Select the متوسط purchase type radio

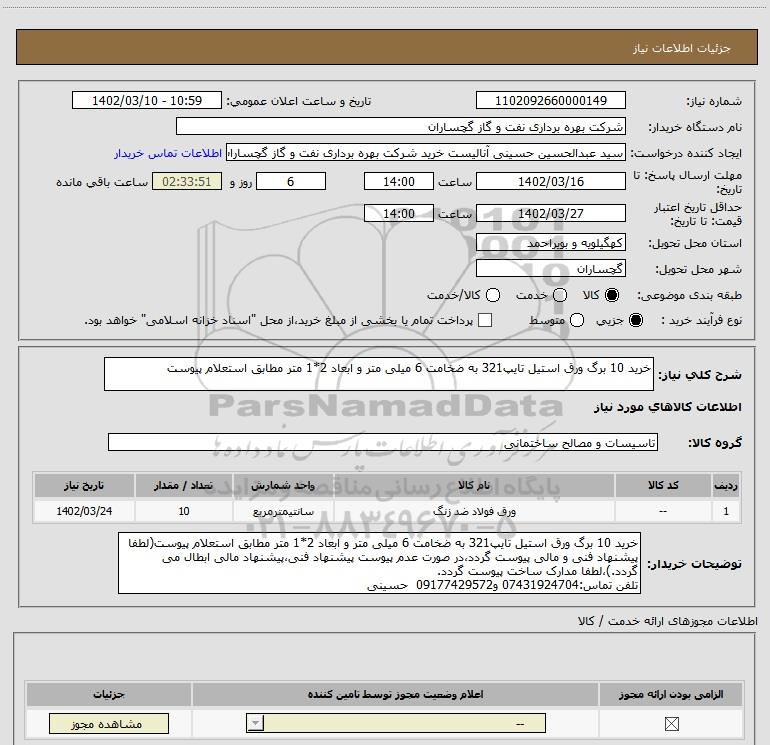[x=577, y=320]
